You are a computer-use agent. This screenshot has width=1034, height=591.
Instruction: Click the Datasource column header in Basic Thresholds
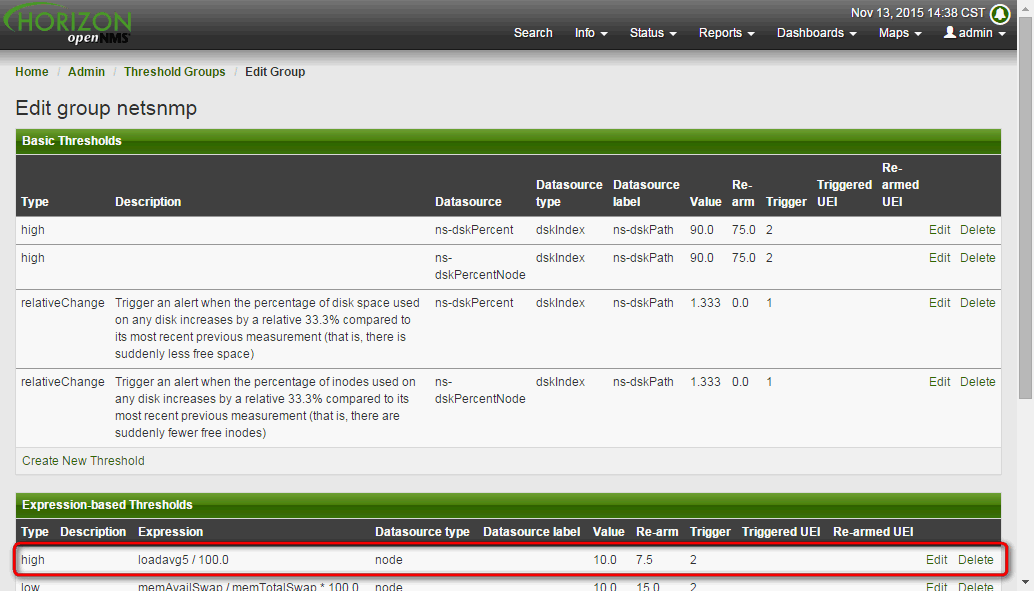click(468, 201)
